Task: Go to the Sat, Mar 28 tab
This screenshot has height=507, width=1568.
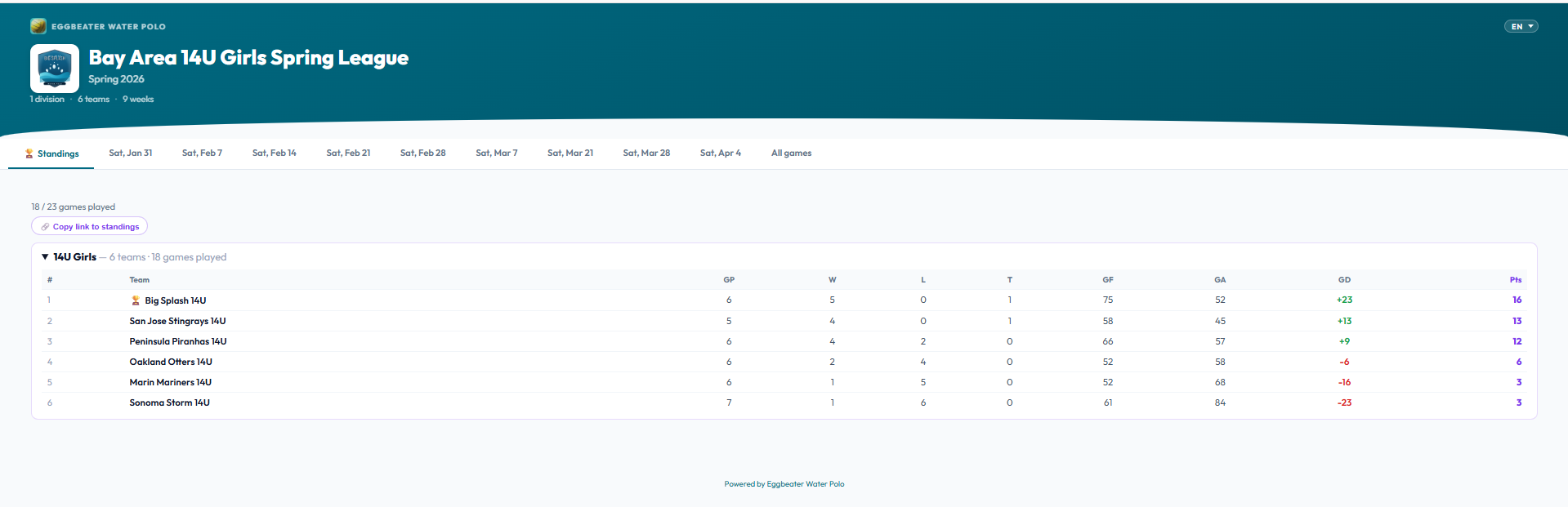Action: coord(646,153)
